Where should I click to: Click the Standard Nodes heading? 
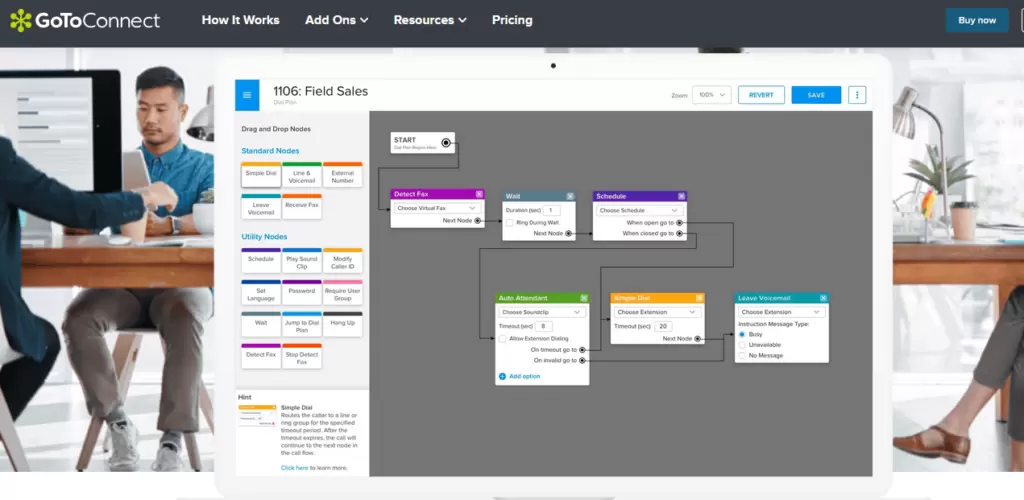pyautogui.click(x=270, y=151)
